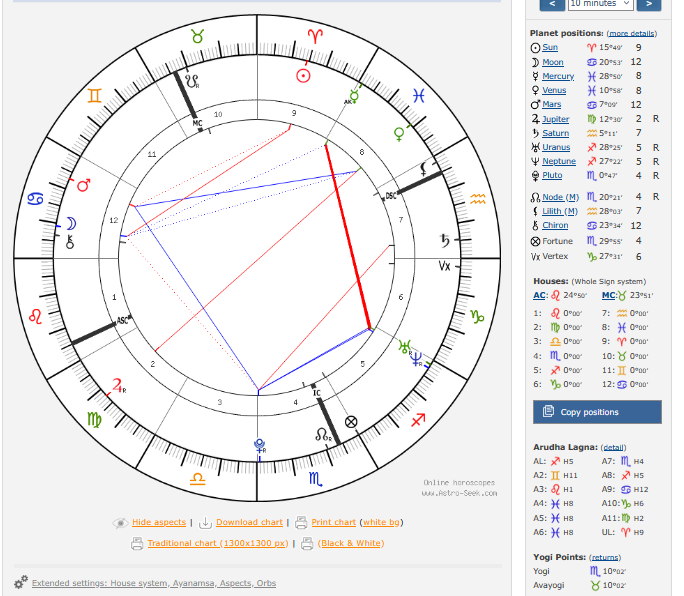Click the Download chart link
684x596 pixels.
click(250, 522)
